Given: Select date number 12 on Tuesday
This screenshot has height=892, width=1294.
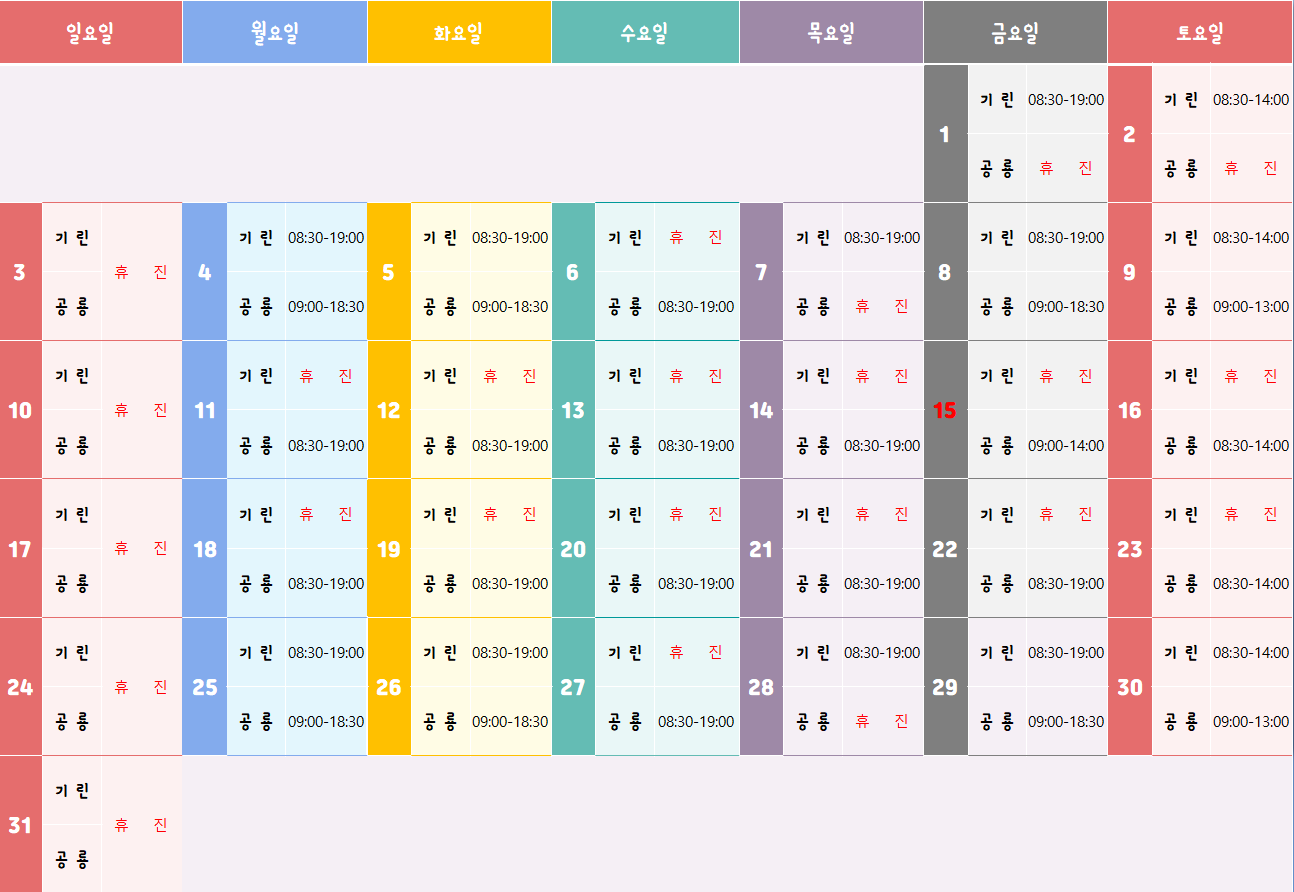Looking at the screenshot, I should [x=389, y=410].
